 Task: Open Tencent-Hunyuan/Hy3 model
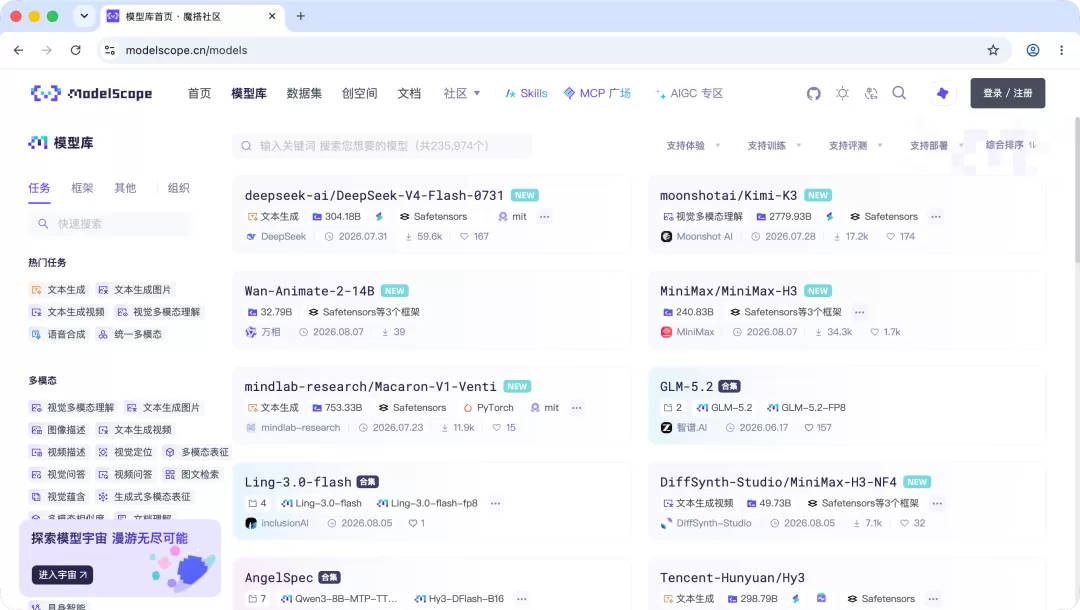pyautogui.click(x=732, y=578)
